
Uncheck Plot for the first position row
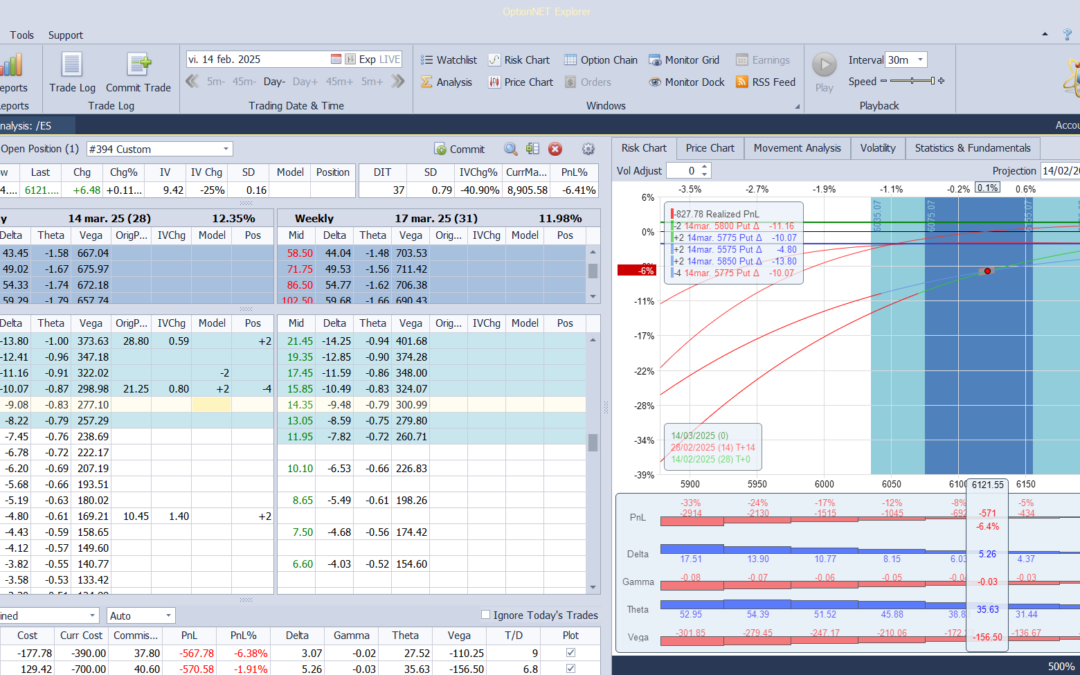(x=571, y=652)
